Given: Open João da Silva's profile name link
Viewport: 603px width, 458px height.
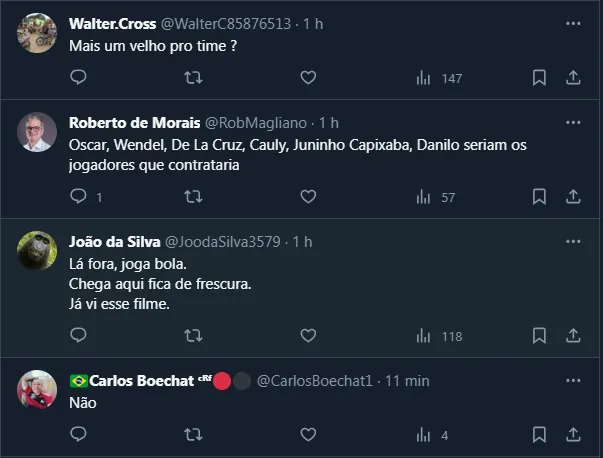Looking at the screenshot, I should (x=113, y=241).
